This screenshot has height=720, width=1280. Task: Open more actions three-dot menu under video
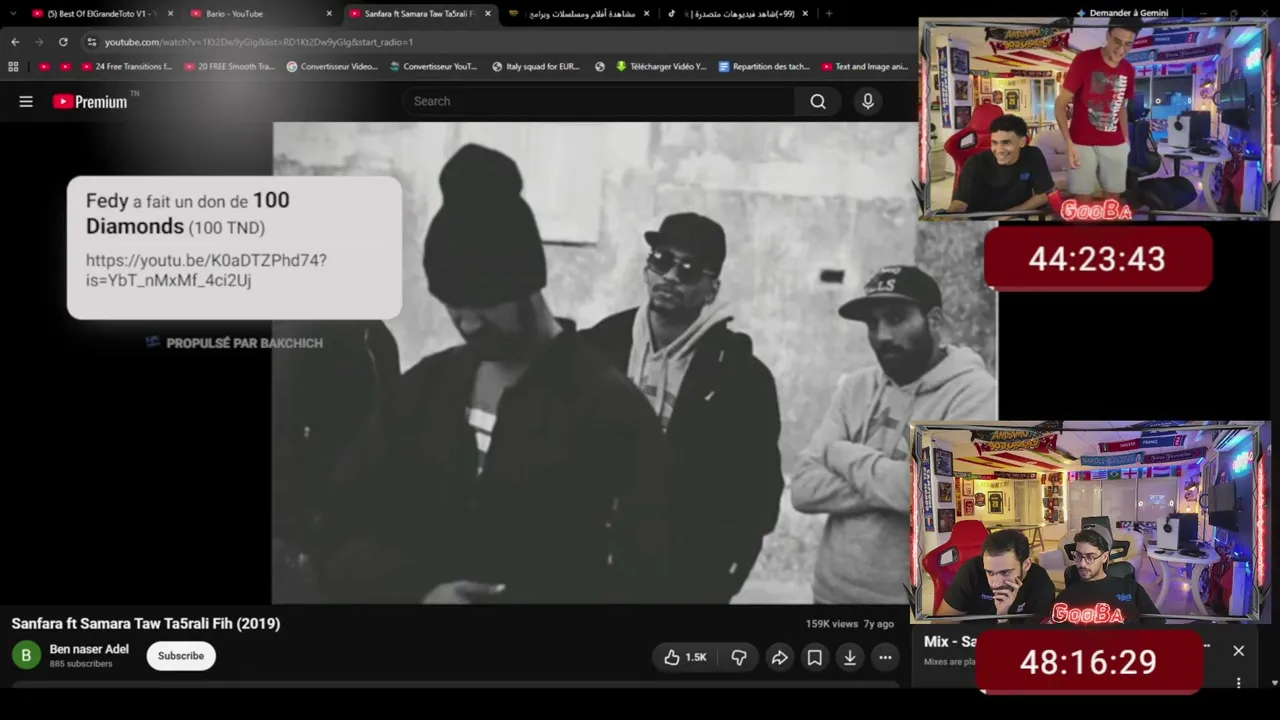(885, 657)
